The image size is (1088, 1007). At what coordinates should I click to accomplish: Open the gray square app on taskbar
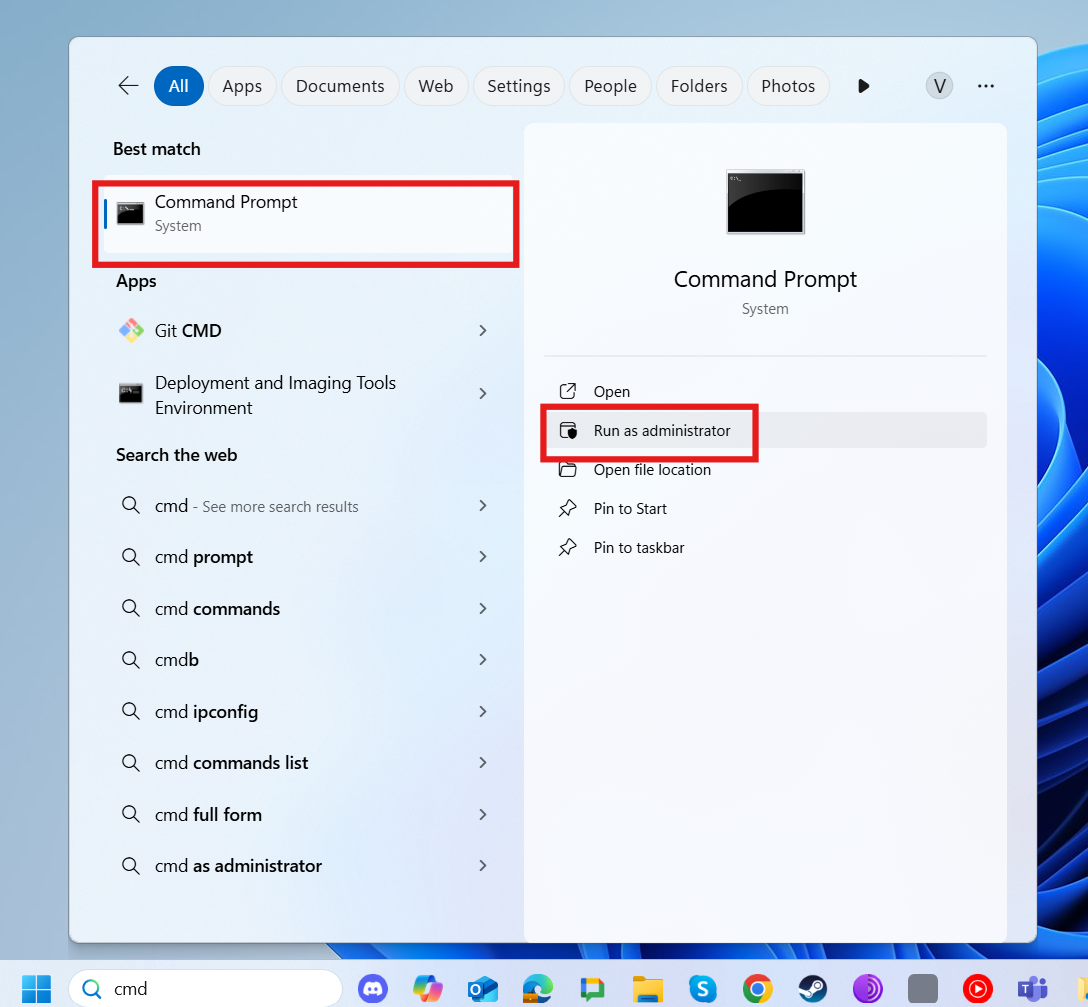pyautogui.click(x=922, y=988)
